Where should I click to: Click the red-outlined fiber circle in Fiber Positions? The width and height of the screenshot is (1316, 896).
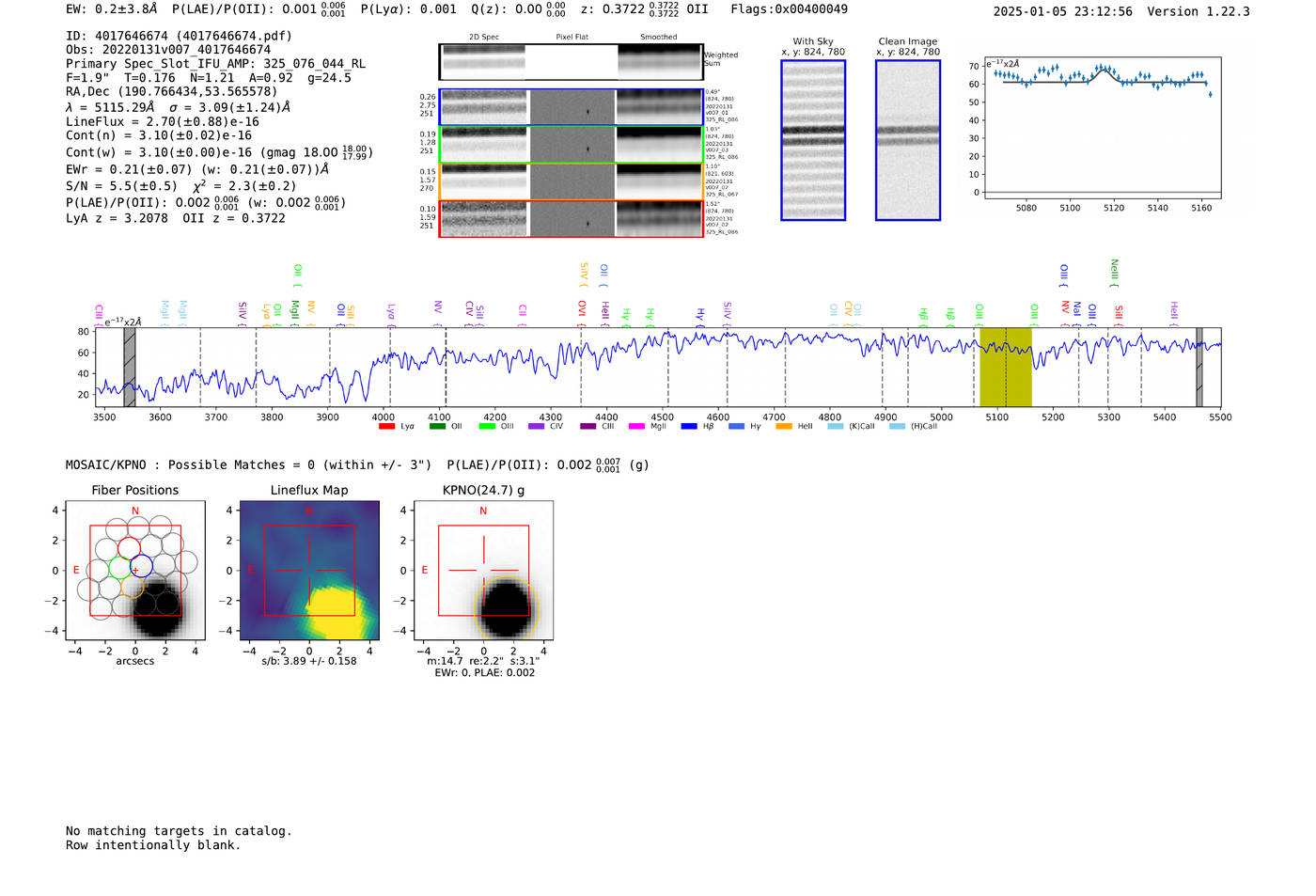tap(129, 547)
